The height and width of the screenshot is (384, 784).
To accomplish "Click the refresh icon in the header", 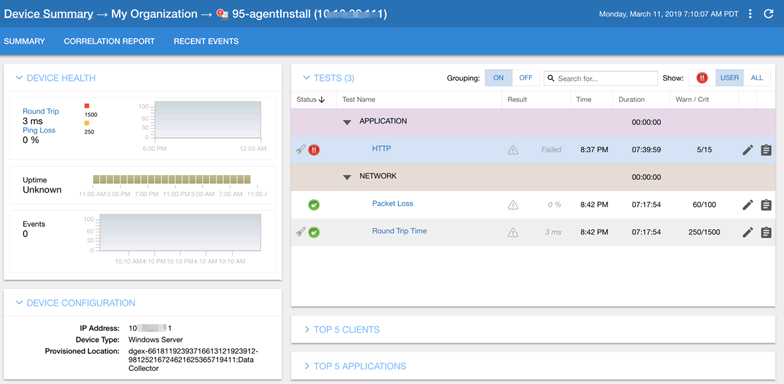I will tap(768, 14).
